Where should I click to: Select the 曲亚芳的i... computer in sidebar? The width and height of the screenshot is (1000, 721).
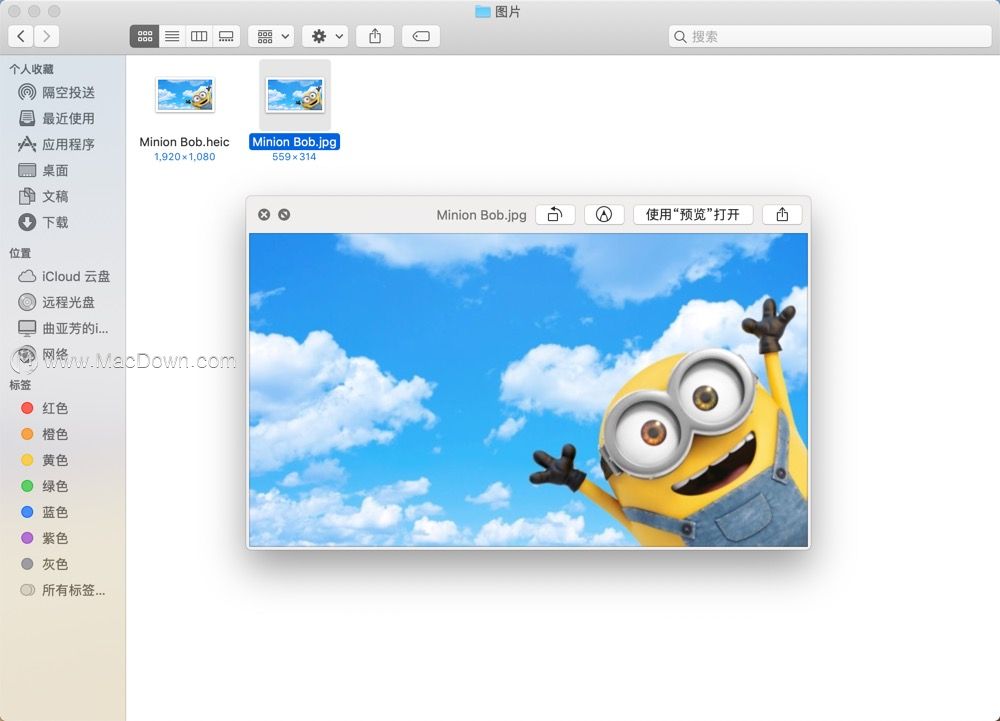(62, 328)
